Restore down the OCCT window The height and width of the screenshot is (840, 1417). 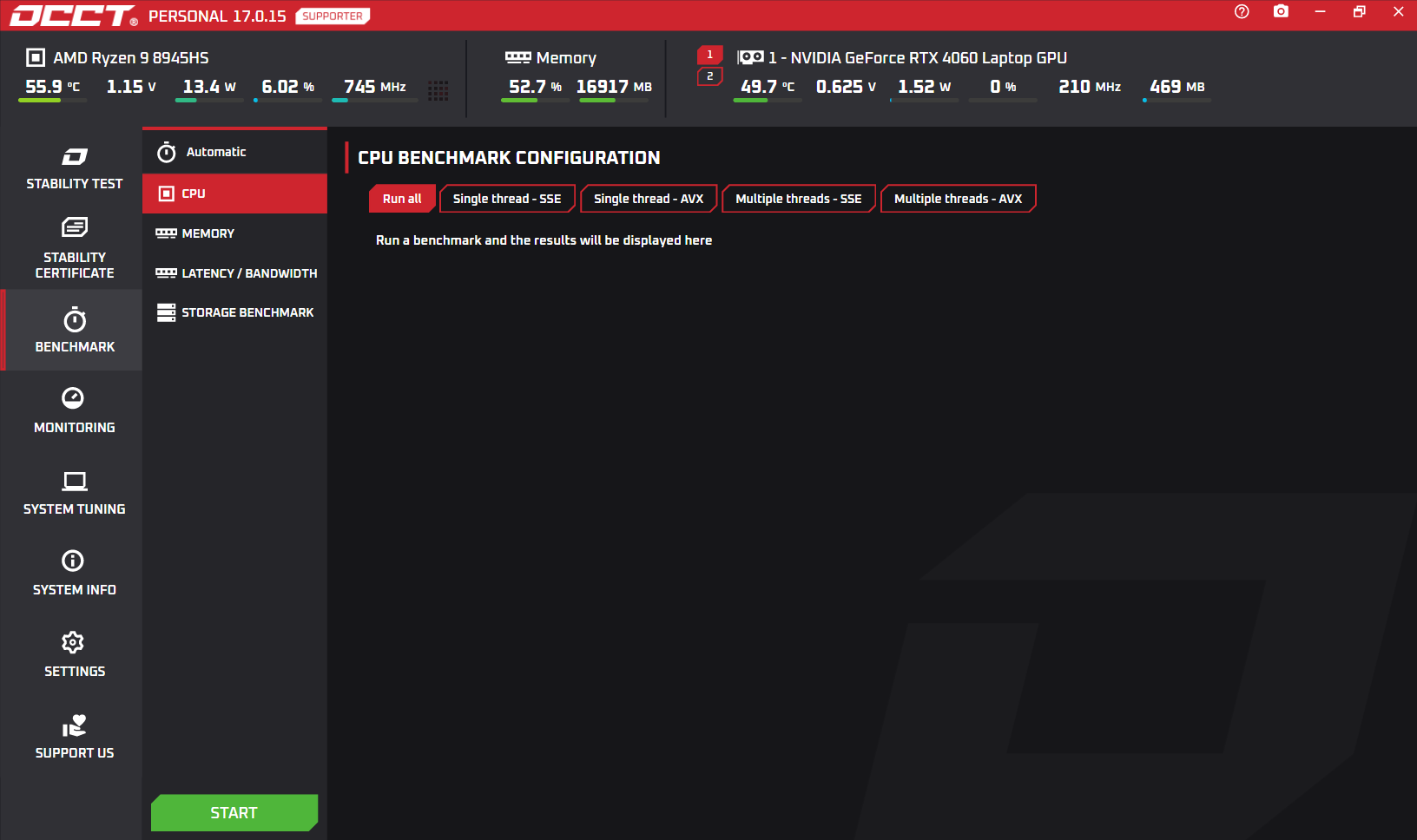coord(1359,11)
